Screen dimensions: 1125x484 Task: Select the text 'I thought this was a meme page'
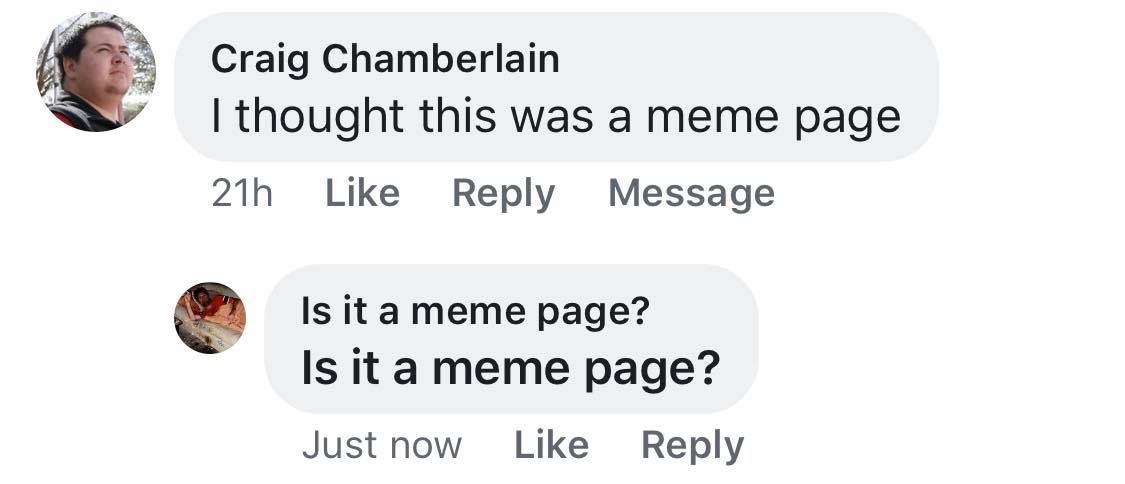[x=556, y=117]
